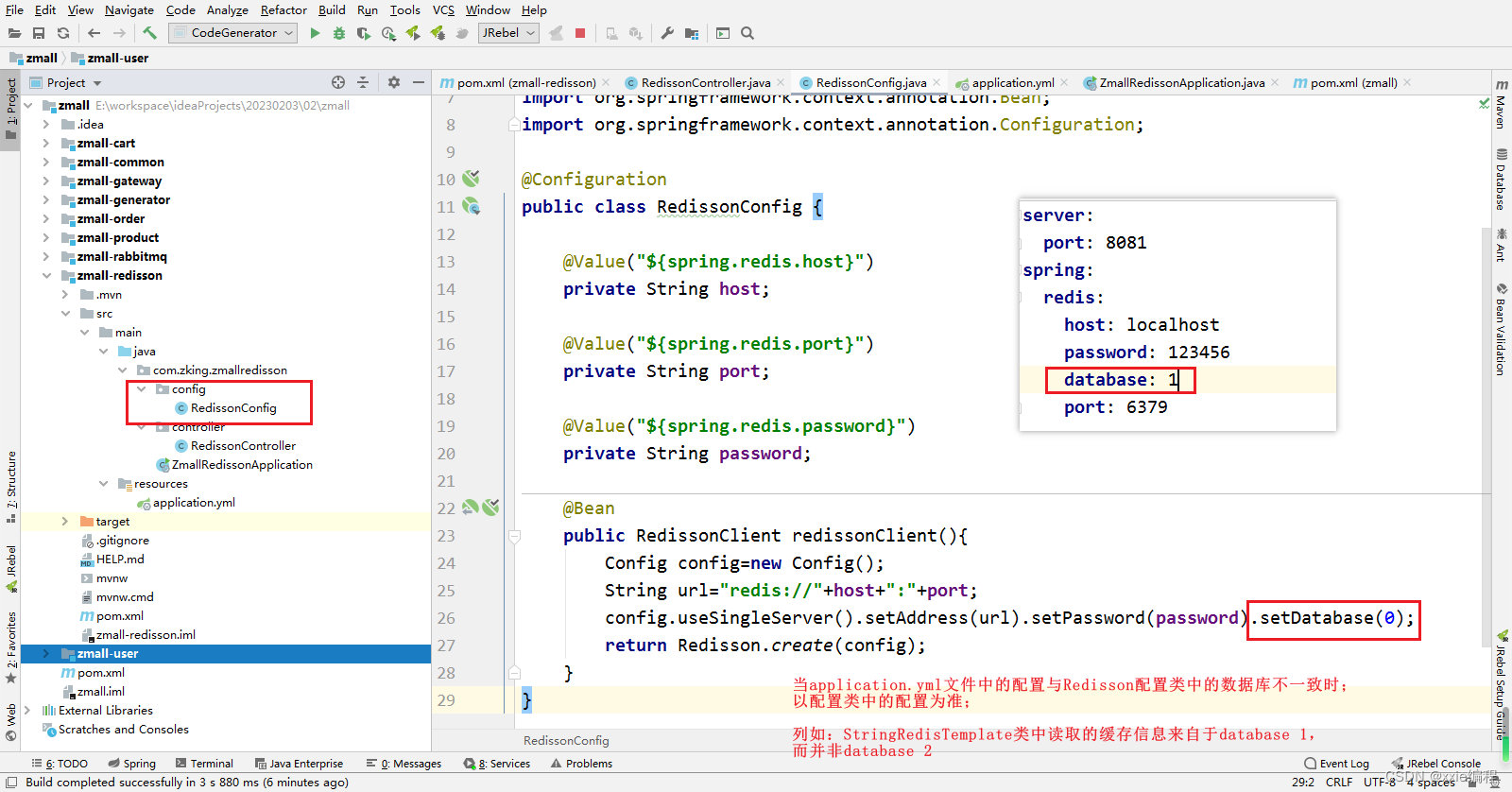Click the Build project hammer icon
Screen dimensions: 1512x792
click(x=150, y=33)
